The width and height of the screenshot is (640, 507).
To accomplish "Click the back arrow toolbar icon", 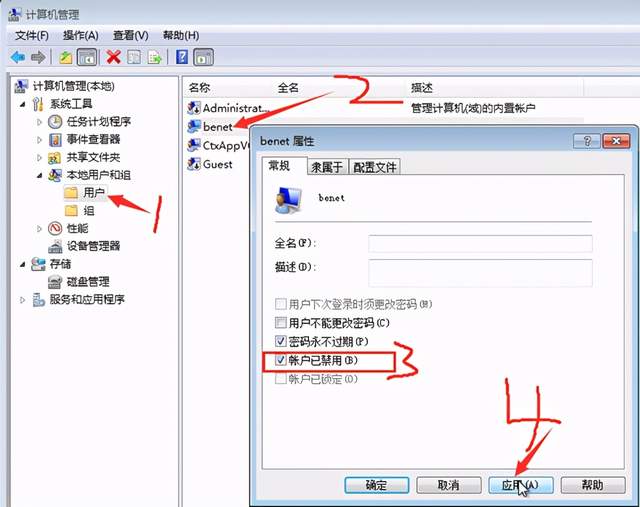I will [18, 58].
